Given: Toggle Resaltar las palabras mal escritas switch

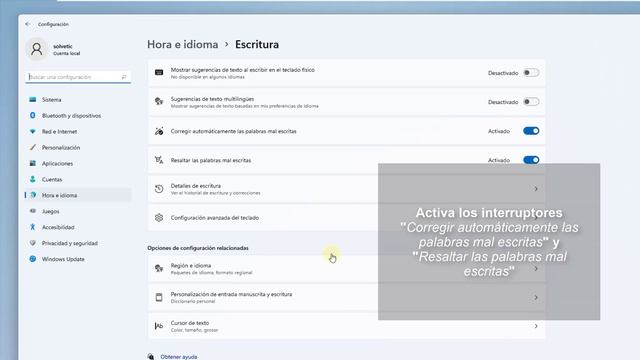Looking at the screenshot, I should [x=531, y=160].
